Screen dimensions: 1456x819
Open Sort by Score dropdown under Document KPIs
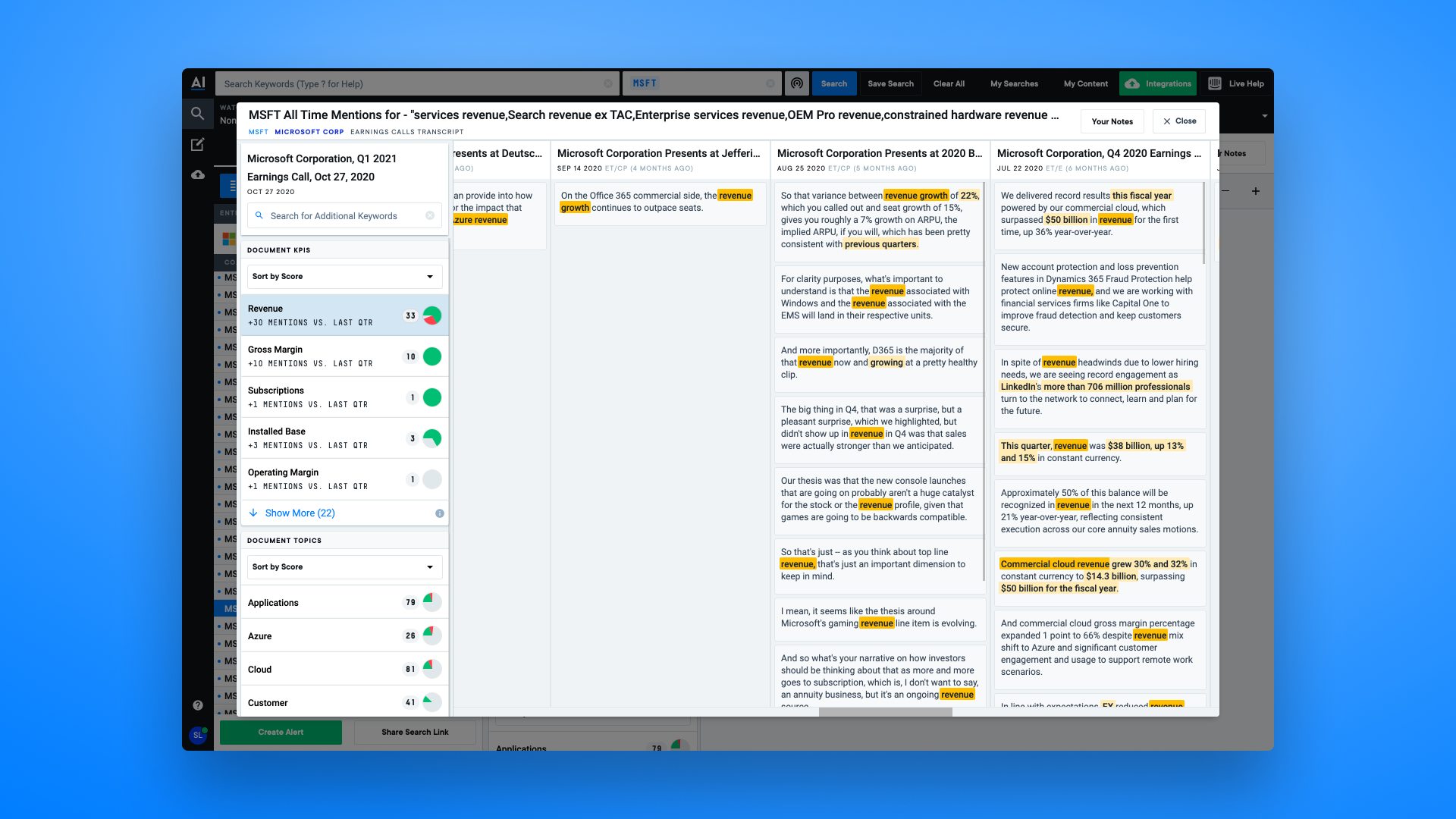point(344,277)
